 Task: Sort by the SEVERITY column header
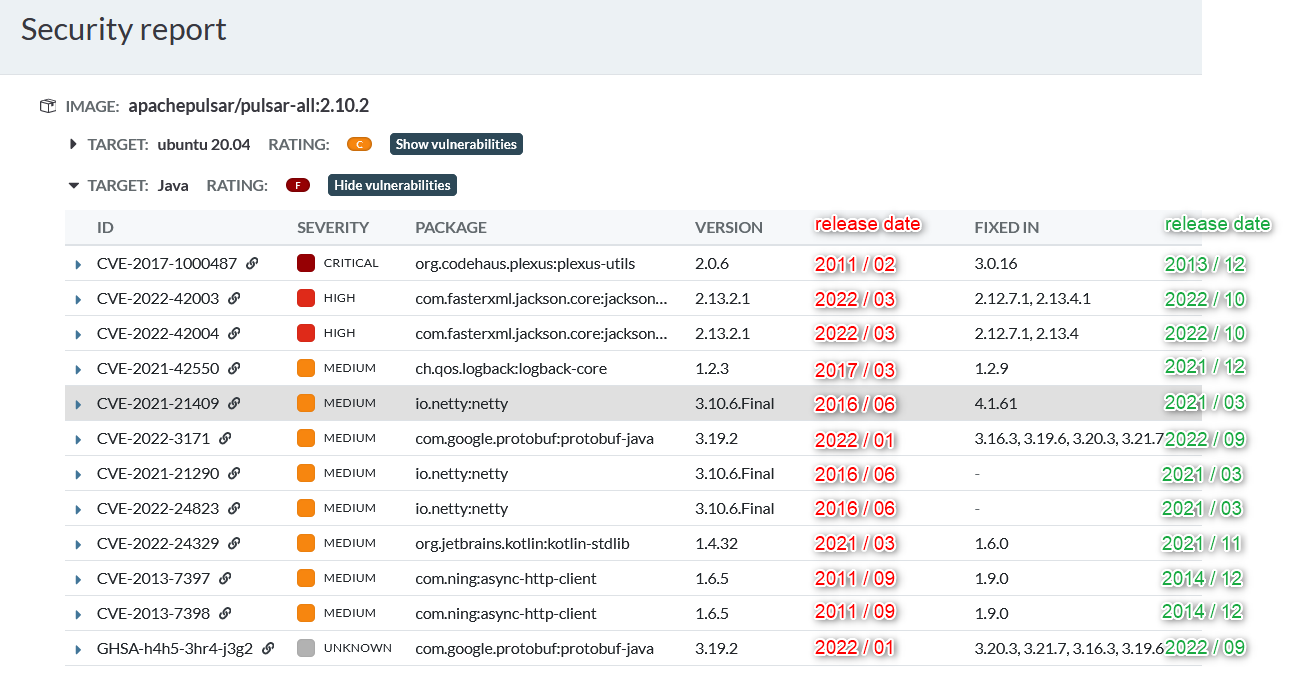333,227
